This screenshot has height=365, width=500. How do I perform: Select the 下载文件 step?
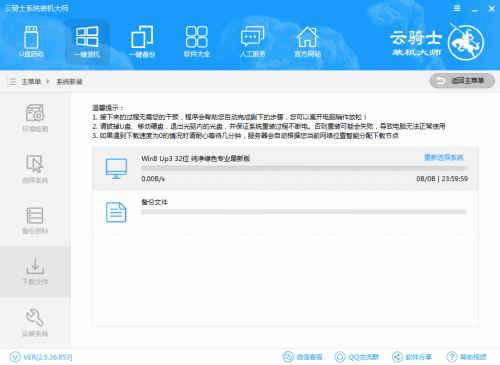pos(35,271)
